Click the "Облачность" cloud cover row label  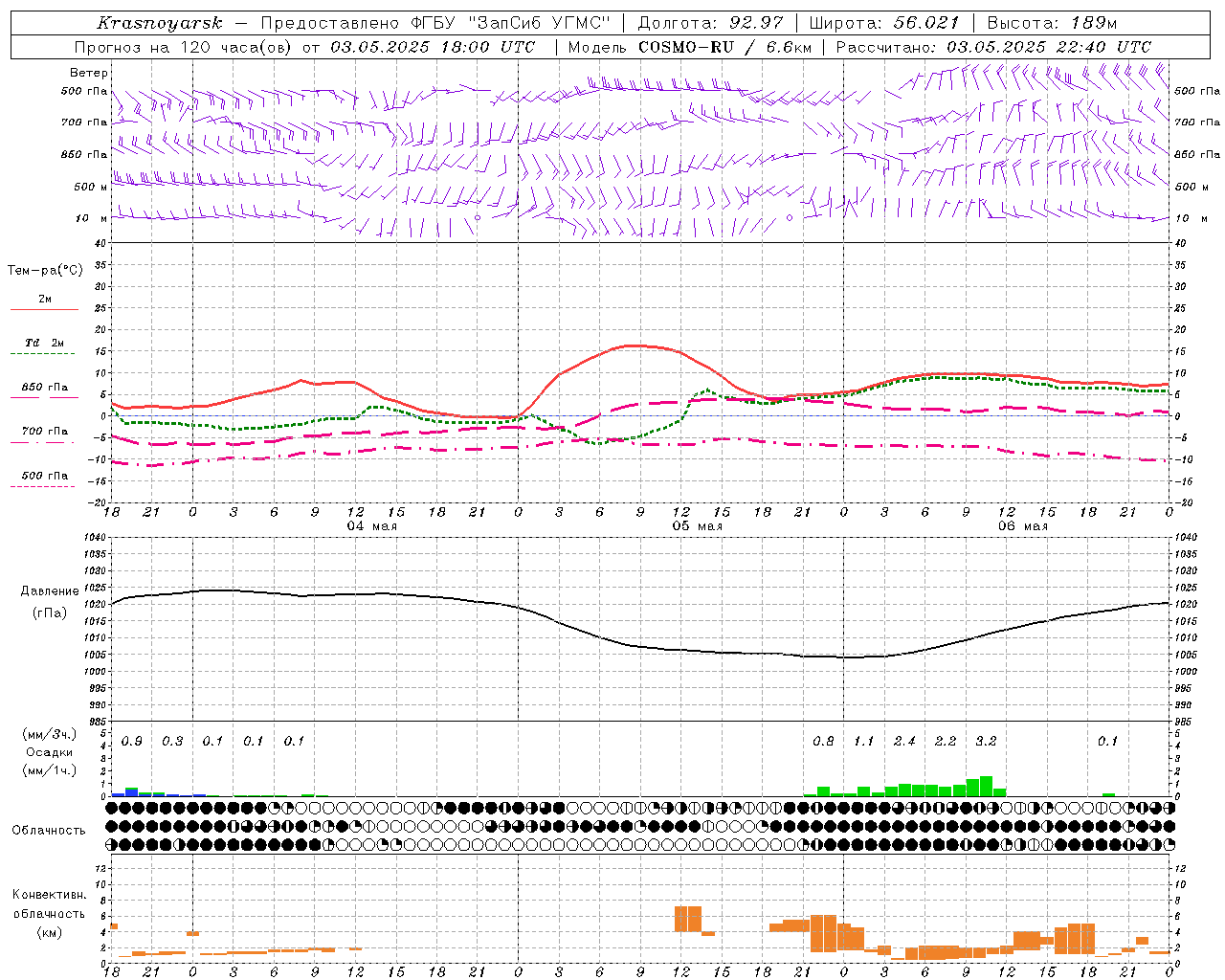tap(49, 831)
